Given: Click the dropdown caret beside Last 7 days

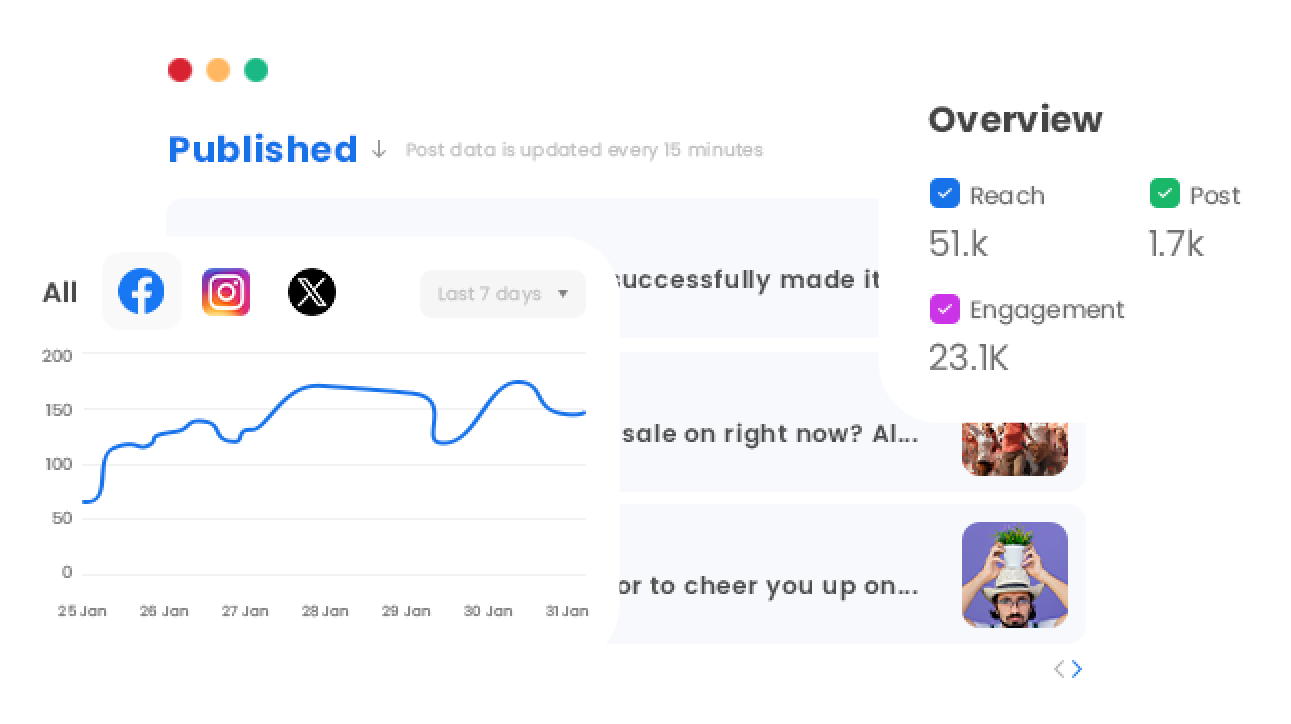Looking at the screenshot, I should pos(563,294).
